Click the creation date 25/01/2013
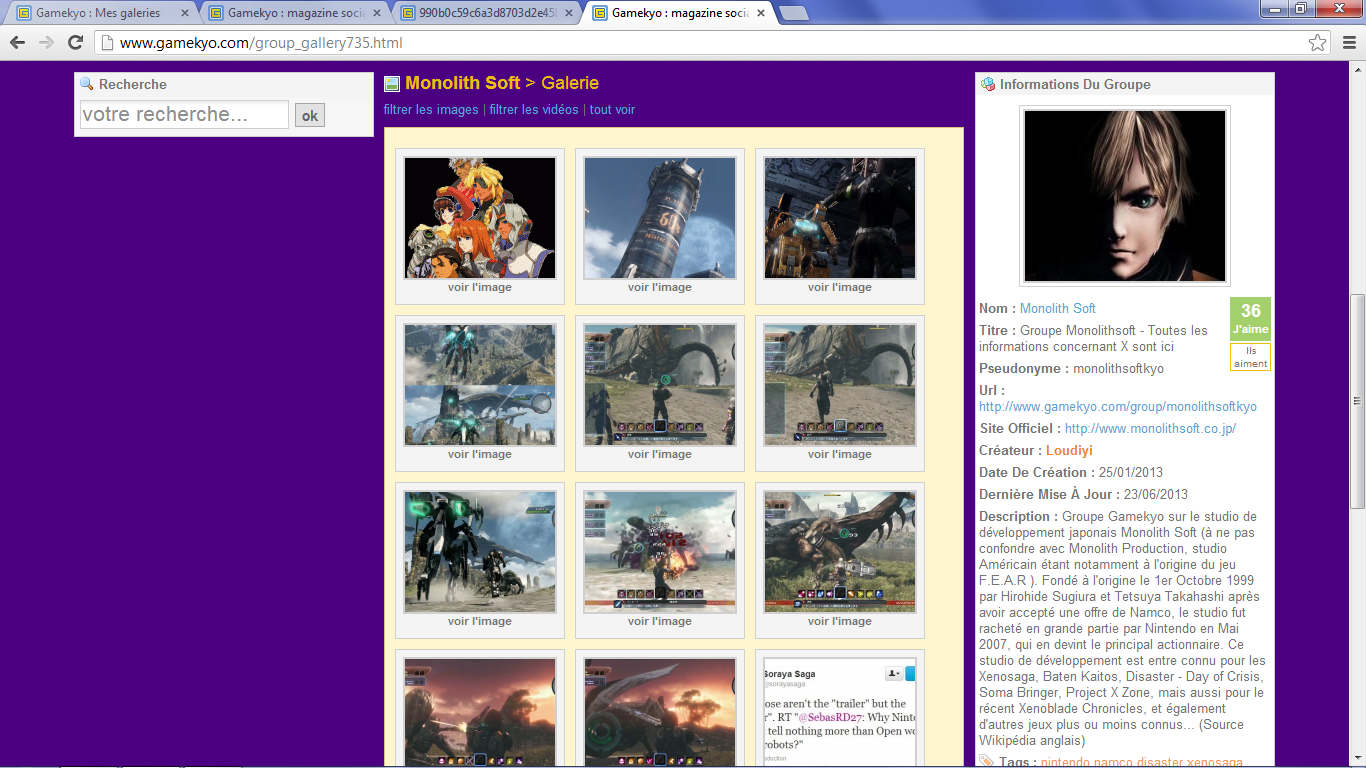Screen dimensions: 1366x768 (1129, 472)
